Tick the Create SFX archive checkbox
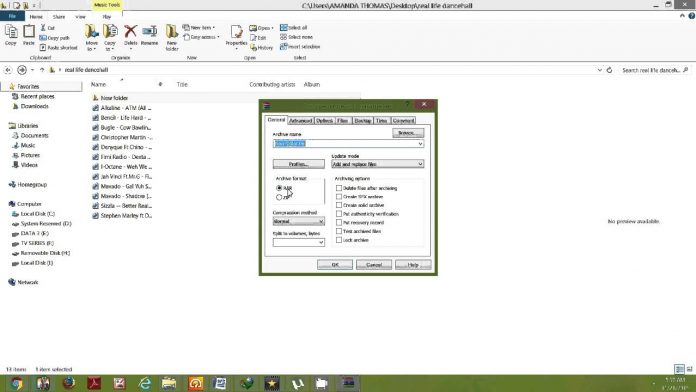The height and width of the screenshot is (392, 696). coord(339,197)
